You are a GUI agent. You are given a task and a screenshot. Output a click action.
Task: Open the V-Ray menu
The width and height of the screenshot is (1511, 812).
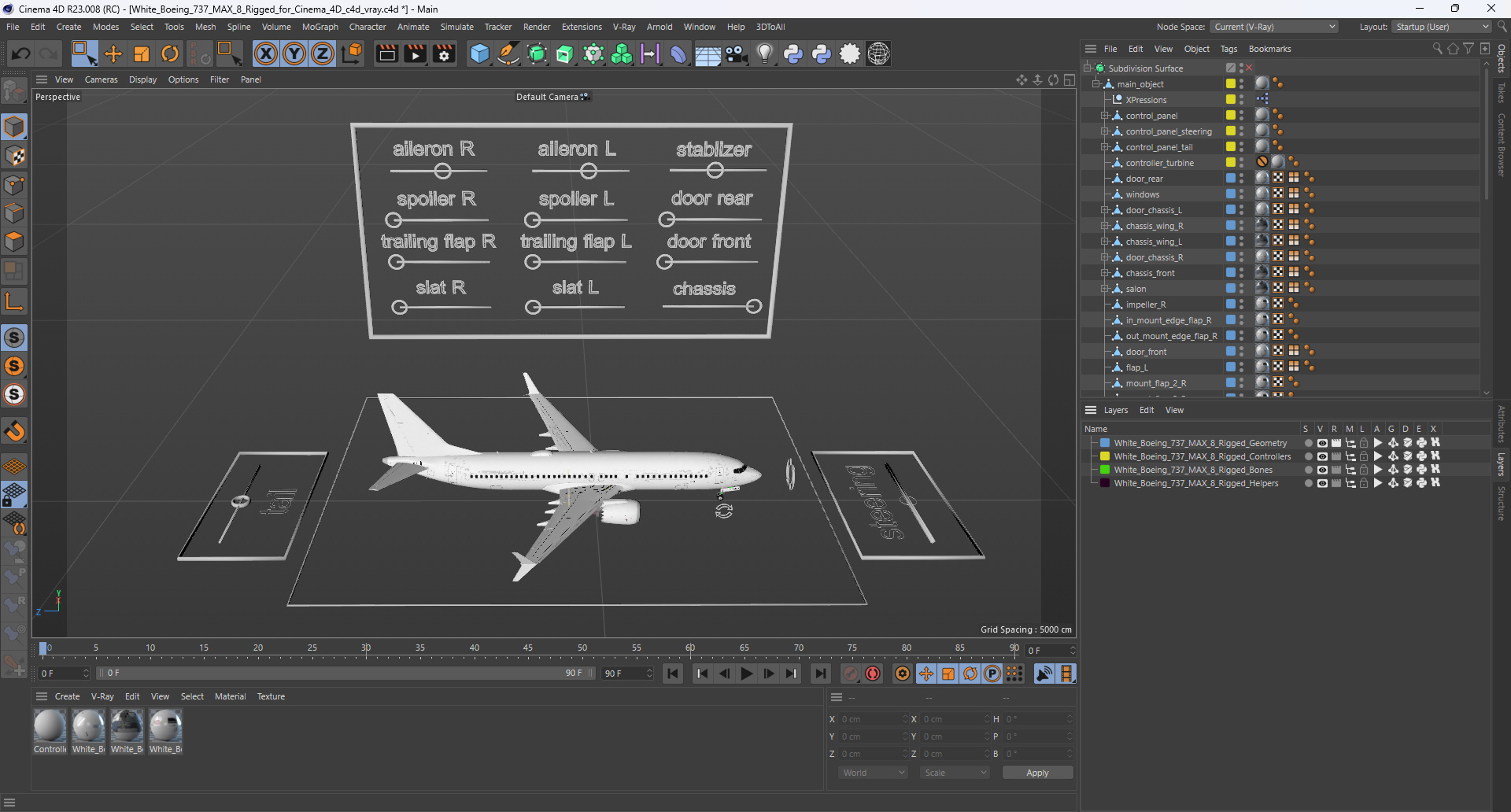click(624, 27)
